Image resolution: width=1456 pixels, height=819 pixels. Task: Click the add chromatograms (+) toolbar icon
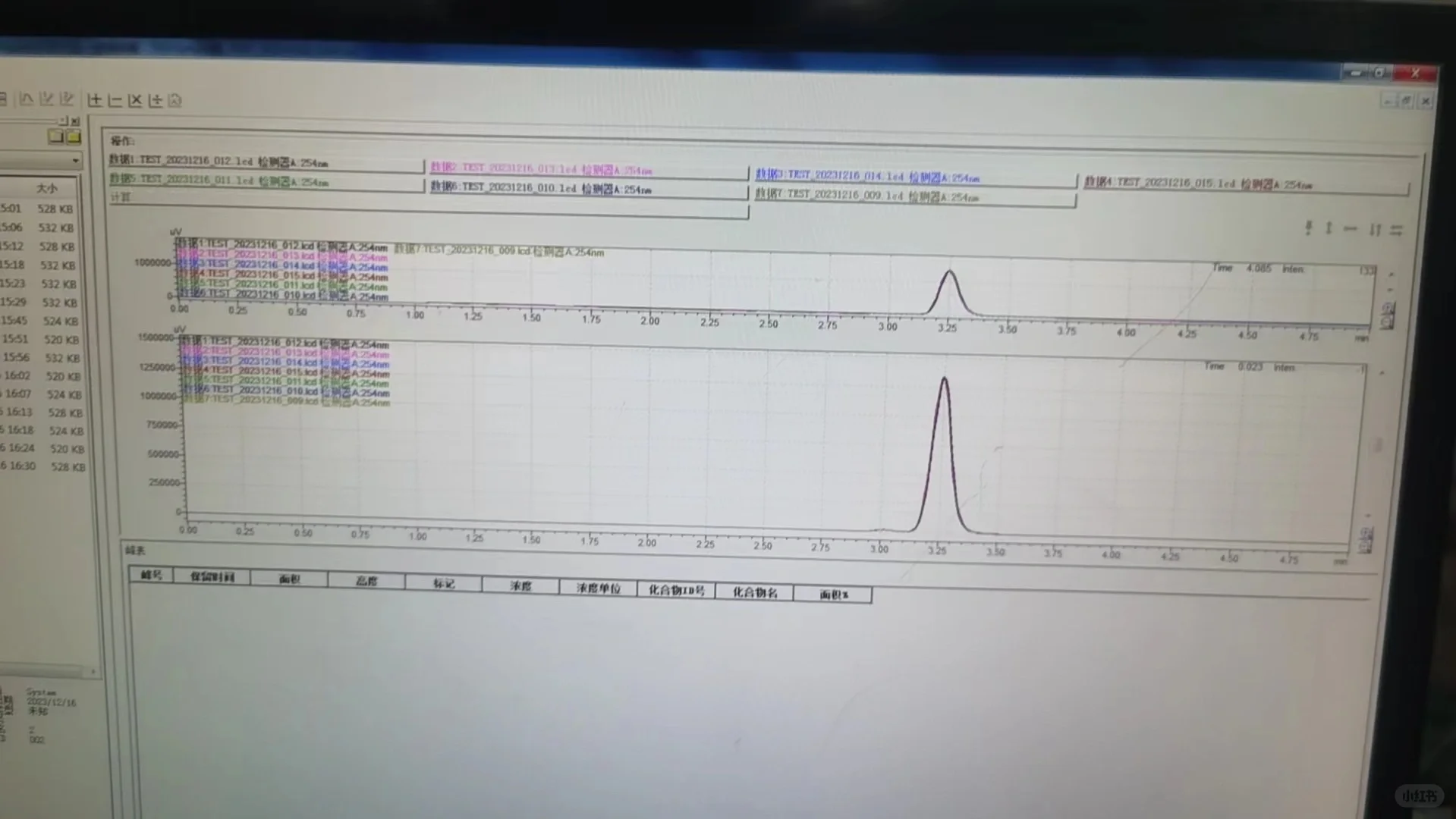tap(95, 99)
